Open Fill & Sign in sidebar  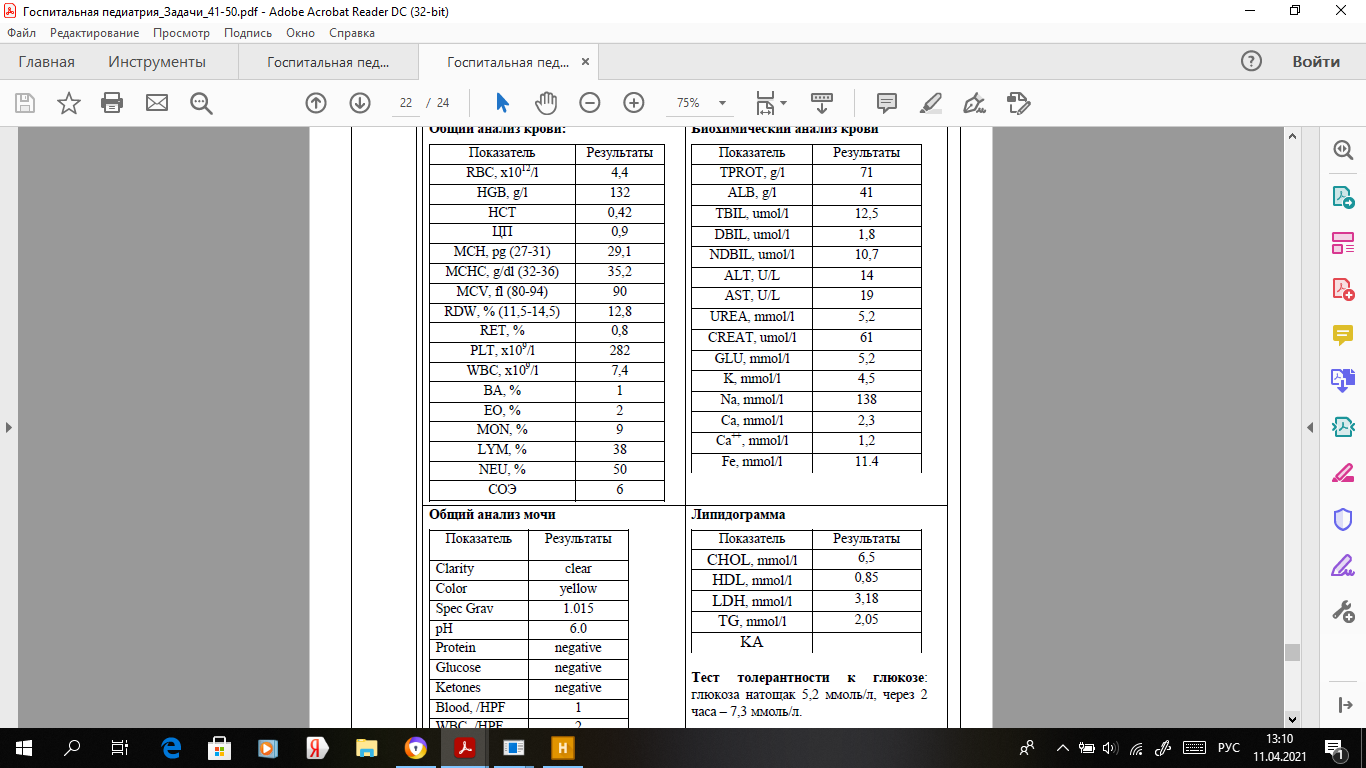point(1342,565)
